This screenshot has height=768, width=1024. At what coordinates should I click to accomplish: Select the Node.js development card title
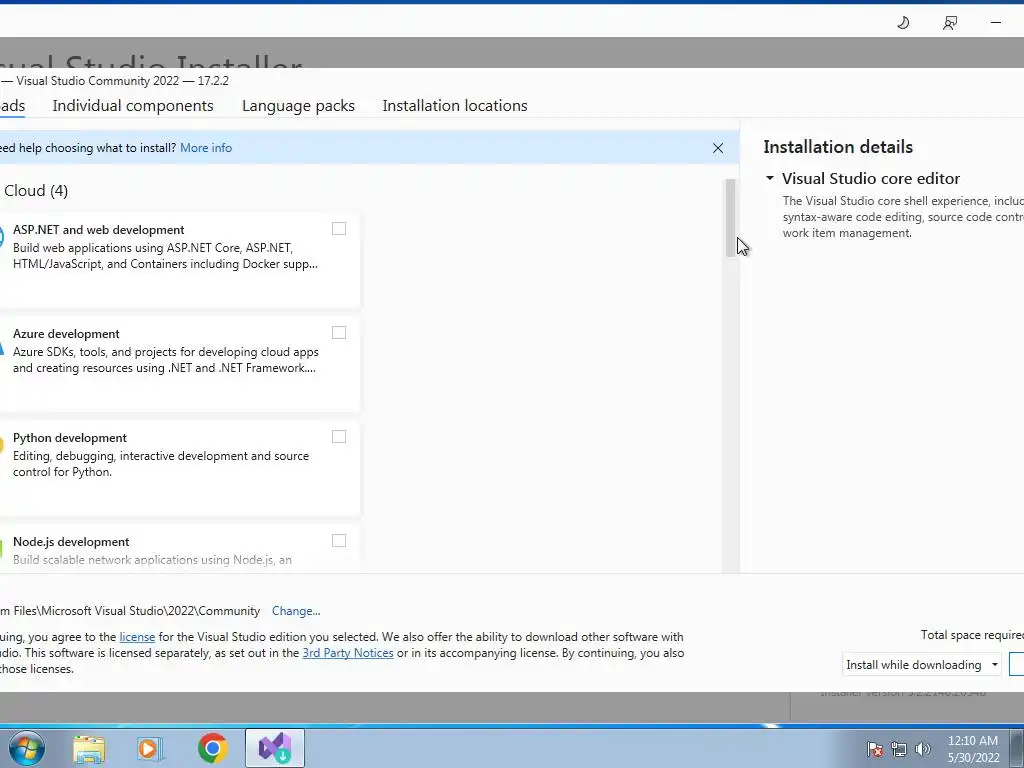tap(71, 542)
